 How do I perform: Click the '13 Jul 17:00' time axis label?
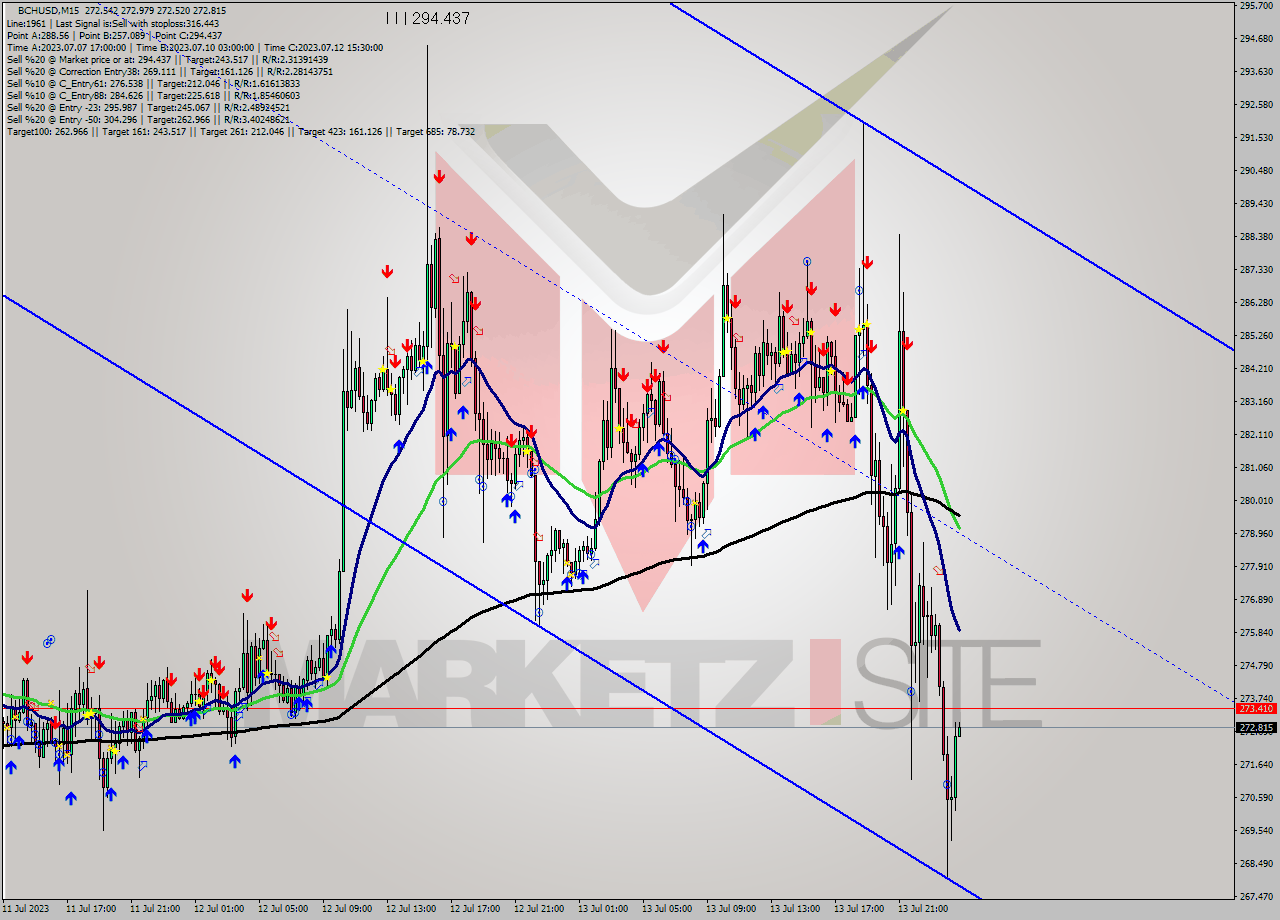(x=859, y=910)
